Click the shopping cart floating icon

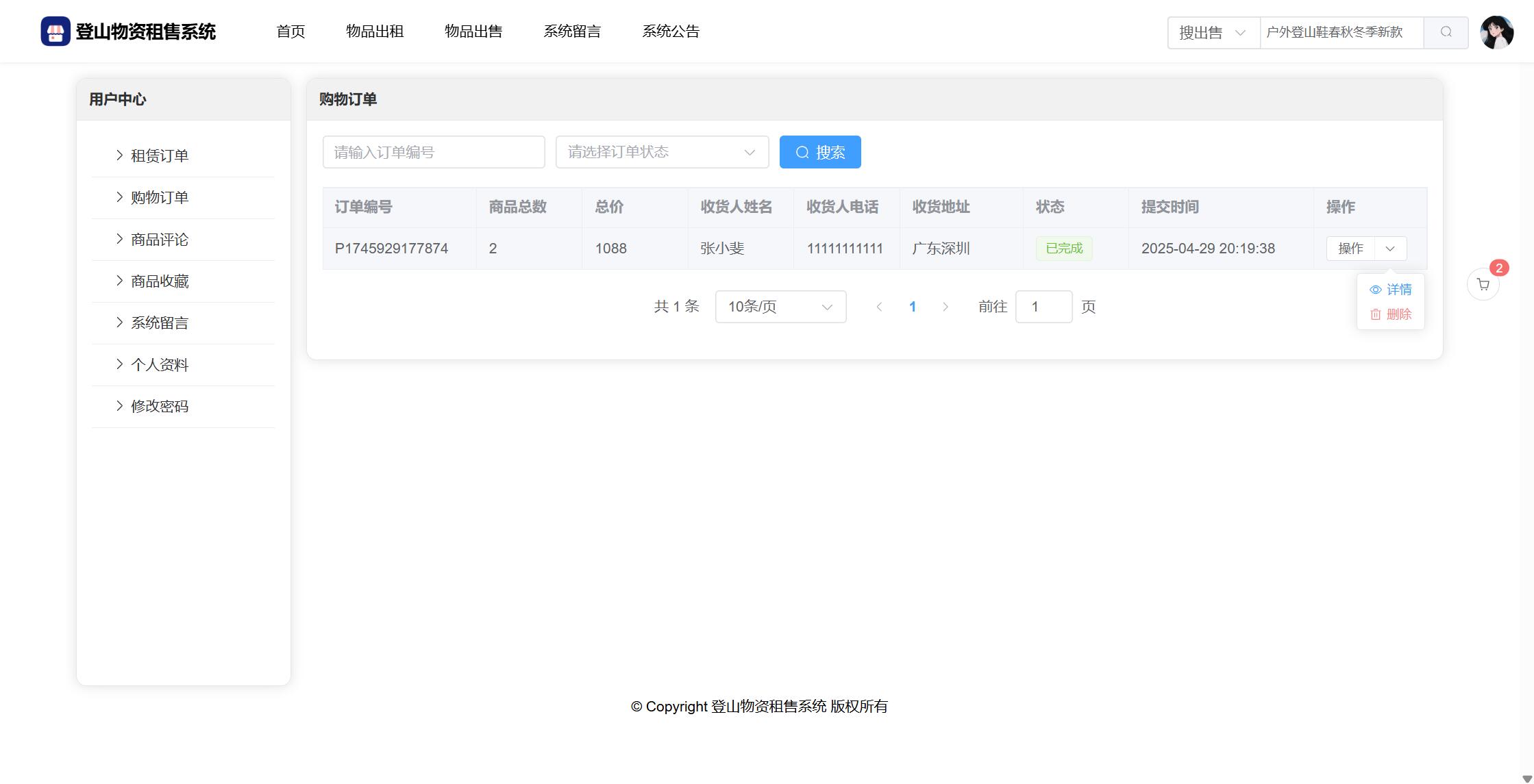point(1483,285)
